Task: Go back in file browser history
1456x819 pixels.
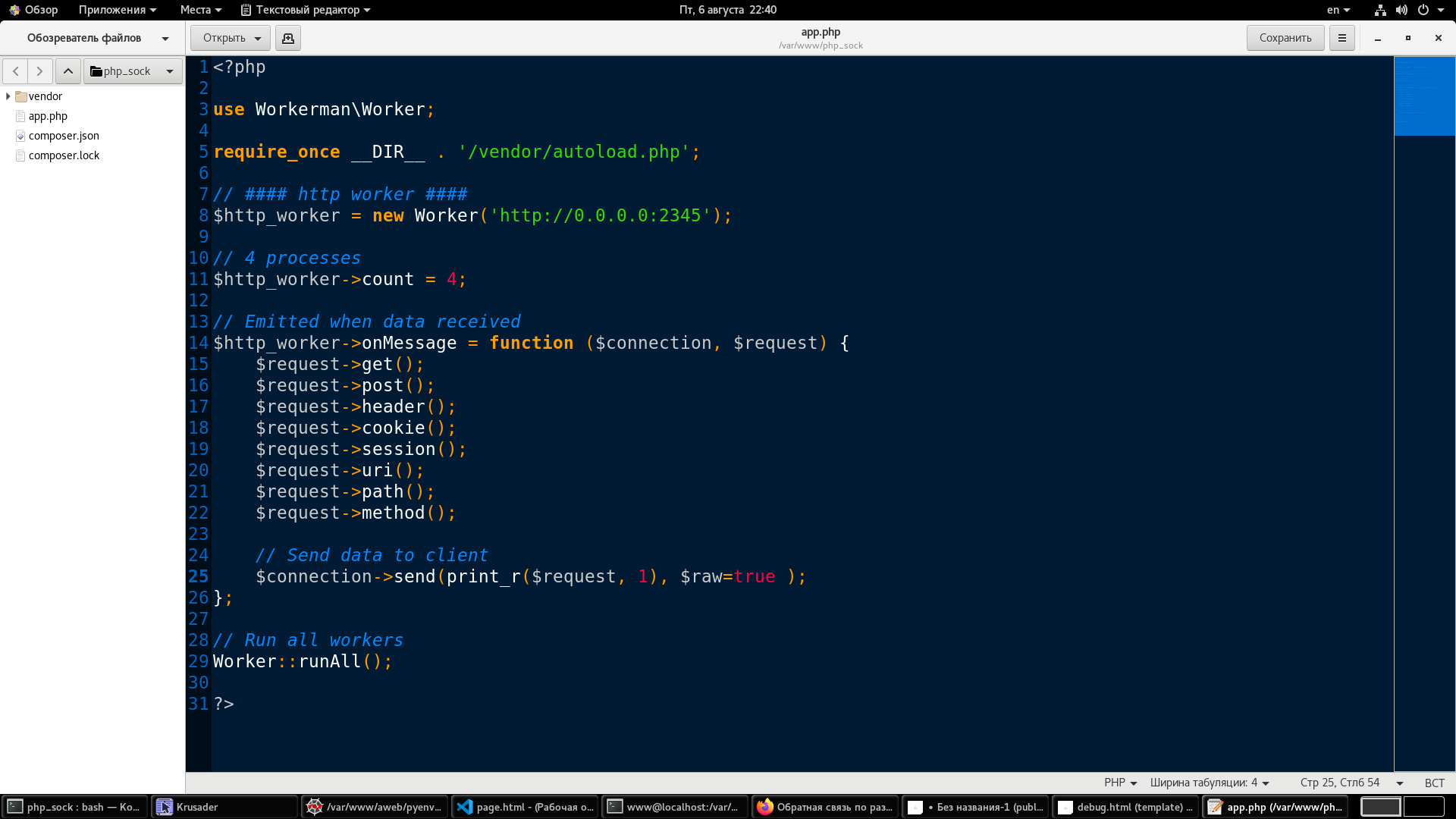Action: pos(16,71)
